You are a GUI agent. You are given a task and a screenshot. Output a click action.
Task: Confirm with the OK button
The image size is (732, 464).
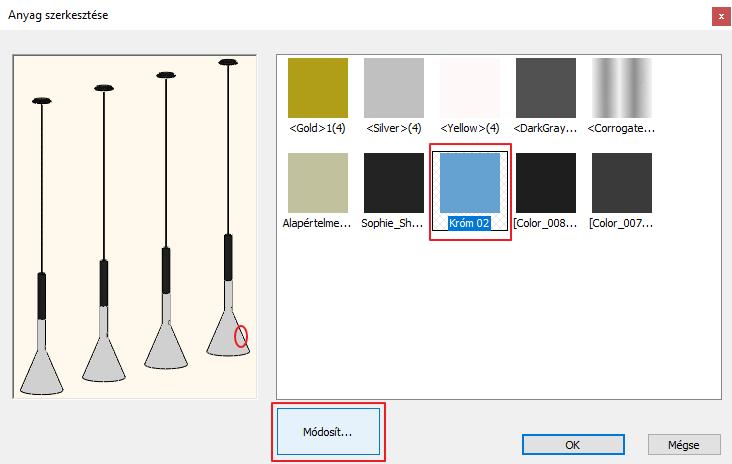click(573, 445)
